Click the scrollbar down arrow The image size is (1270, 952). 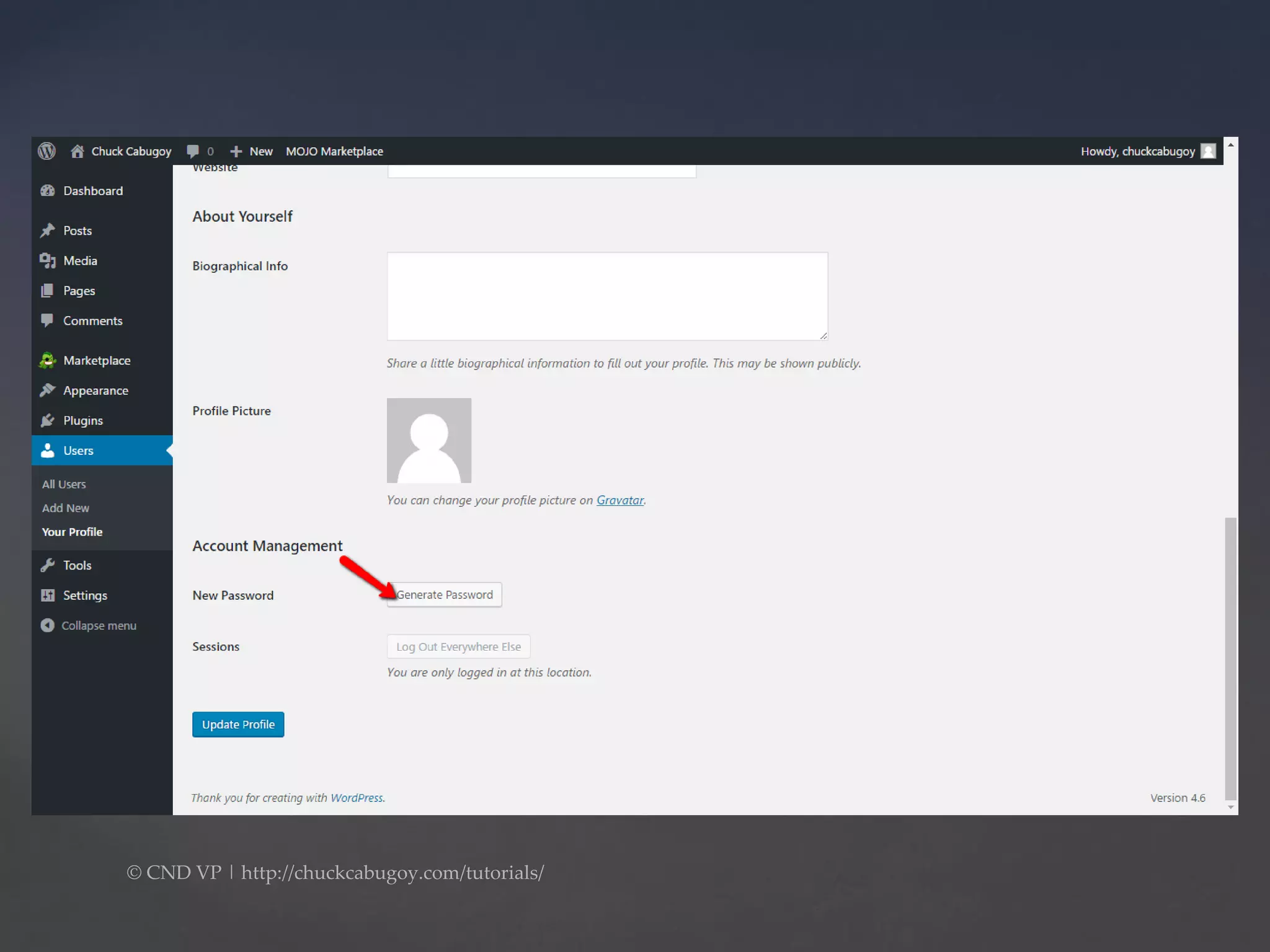coord(1231,808)
